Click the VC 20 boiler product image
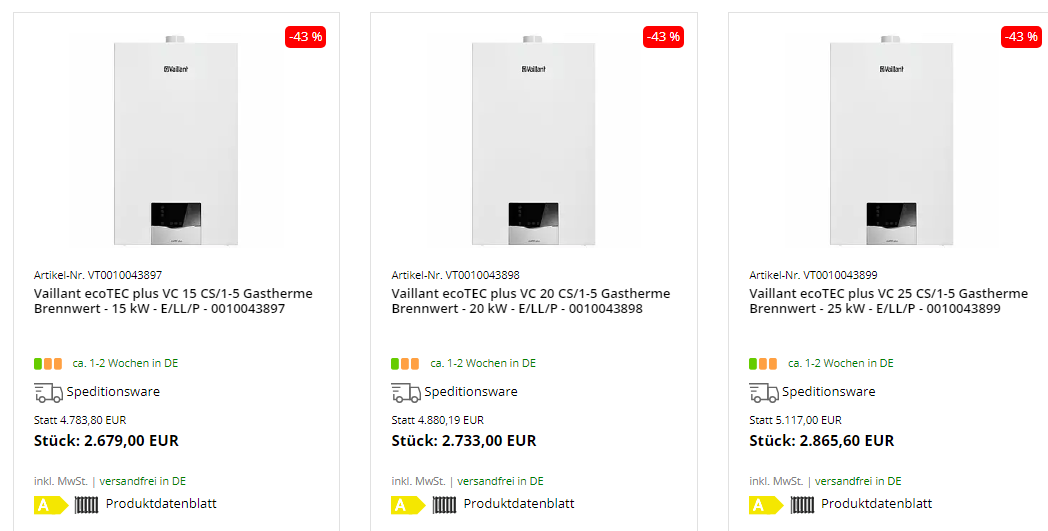This screenshot has width=1048, height=531. (x=533, y=142)
